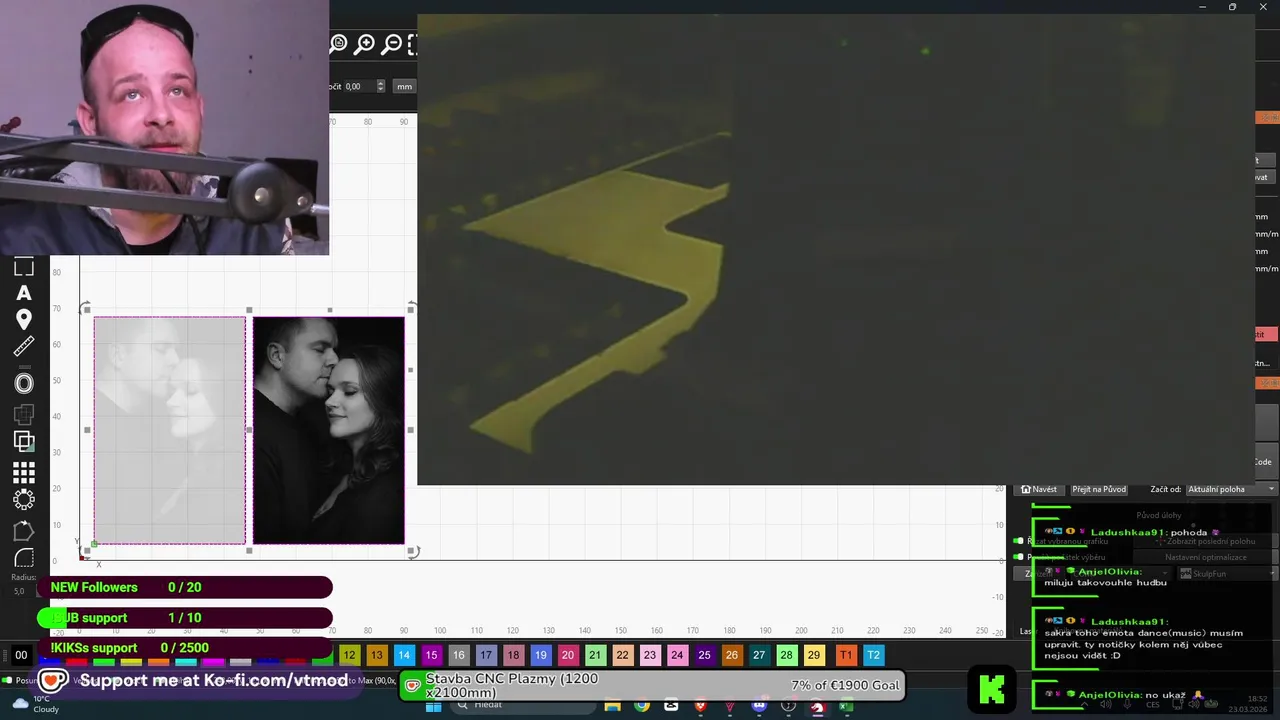Screen dimensions: 1280x720
Task: Open the Circular array tool
Action: (24, 499)
